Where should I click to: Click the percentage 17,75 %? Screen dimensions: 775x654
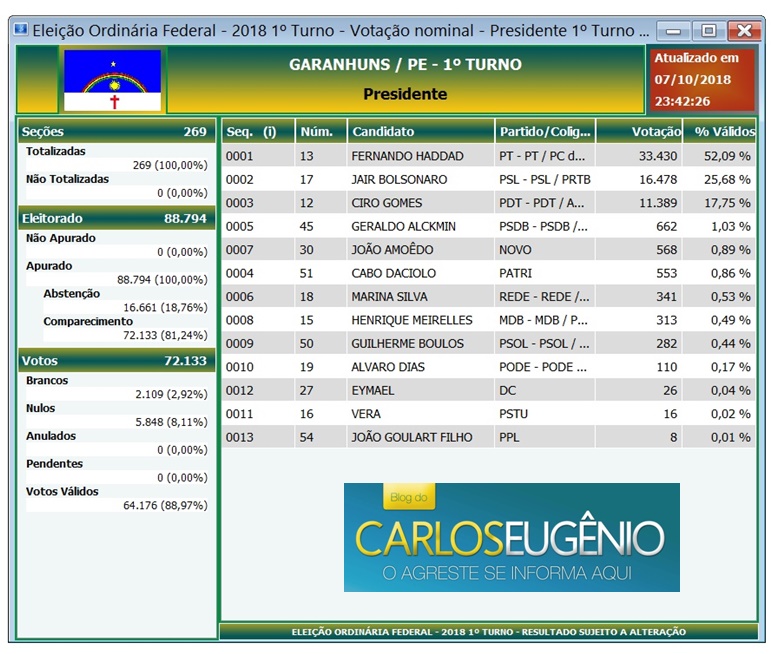(x=727, y=203)
